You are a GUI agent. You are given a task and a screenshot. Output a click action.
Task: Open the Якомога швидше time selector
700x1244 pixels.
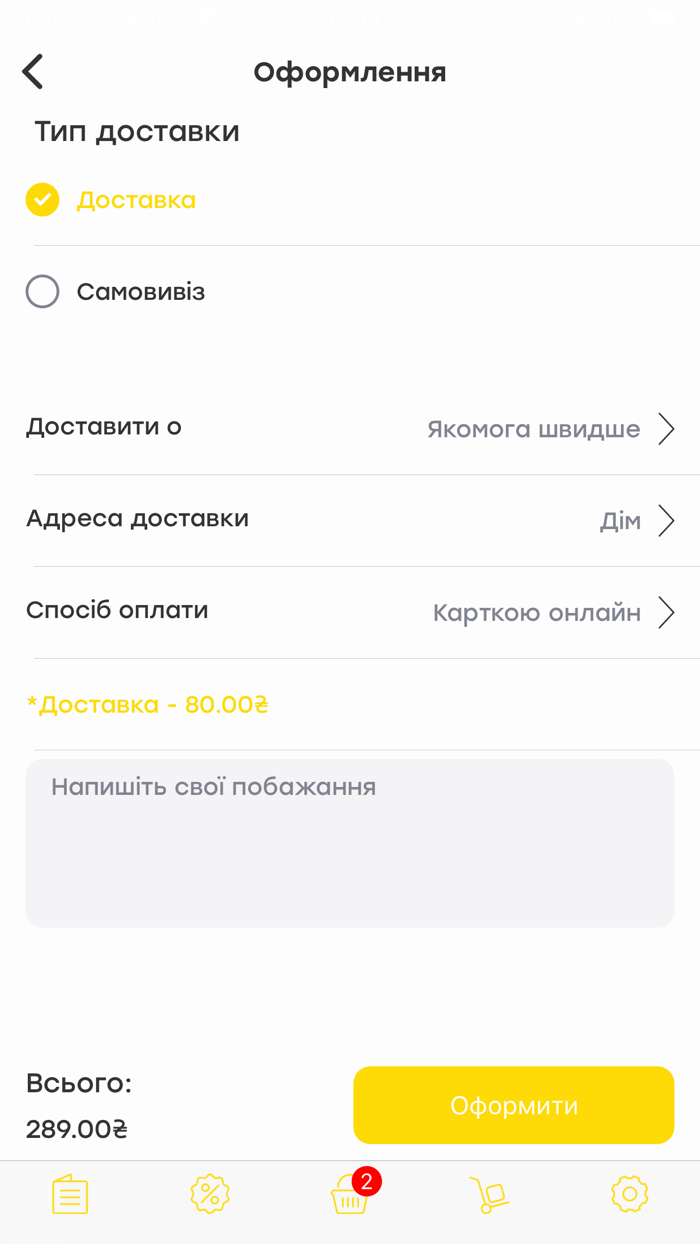point(533,429)
